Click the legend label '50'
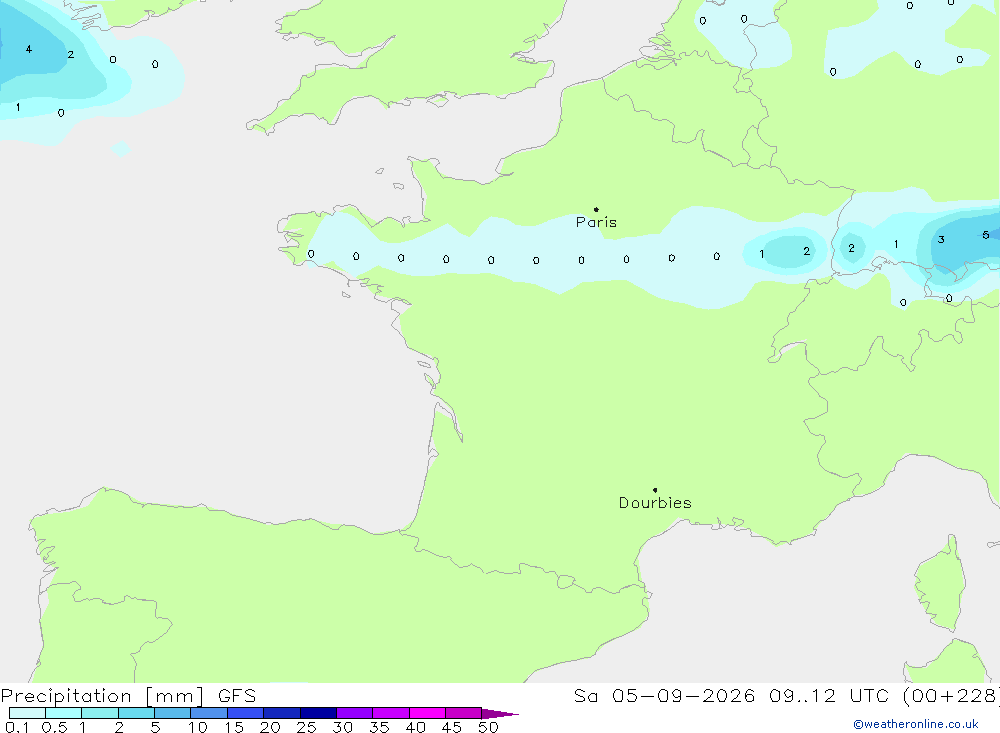Screen dimensions: 1000x733 (488, 727)
